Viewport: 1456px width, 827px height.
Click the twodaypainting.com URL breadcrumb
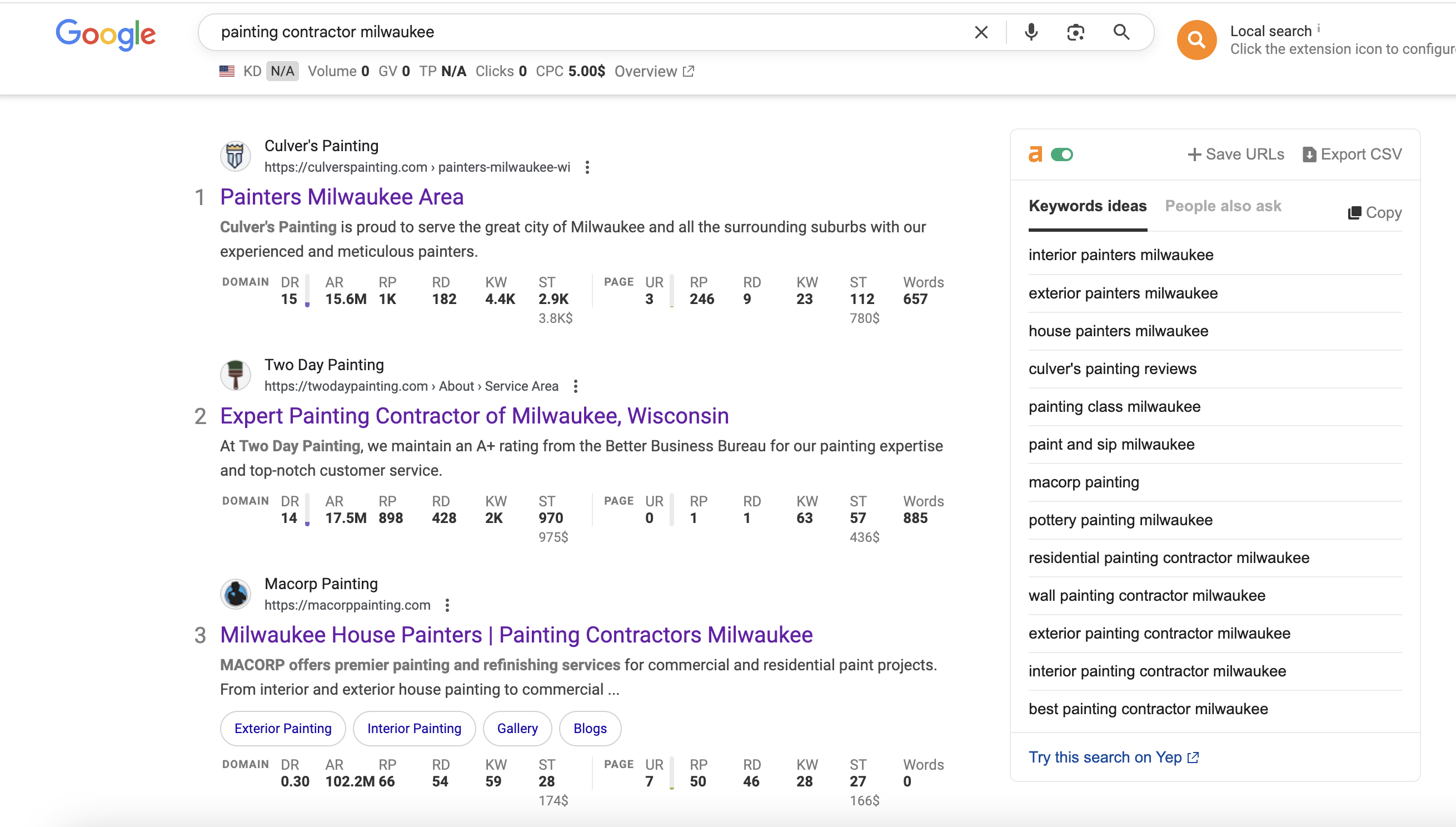(411, 386)
